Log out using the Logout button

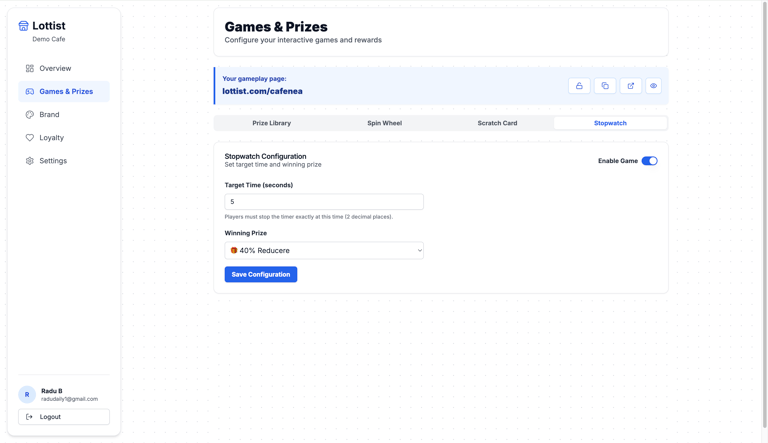pos(64,417)
